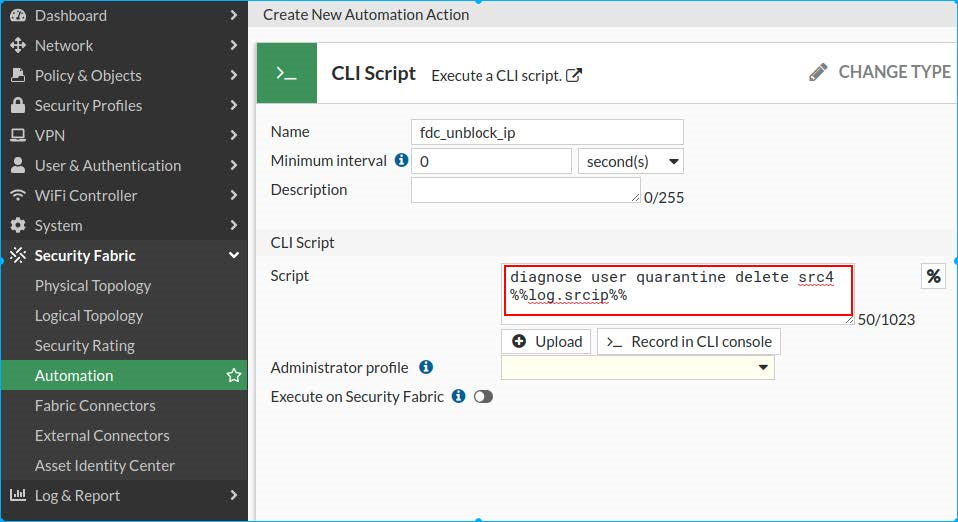Click the Security Profiles lock icon
958x522 pixels.
[17, 105]
